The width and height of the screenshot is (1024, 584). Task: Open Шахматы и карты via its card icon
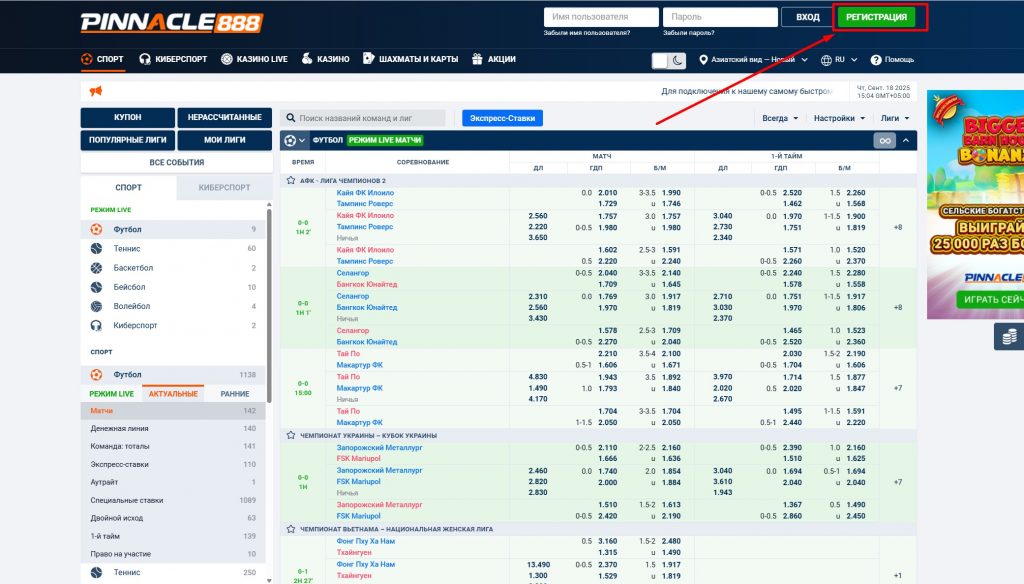[369, 59]
